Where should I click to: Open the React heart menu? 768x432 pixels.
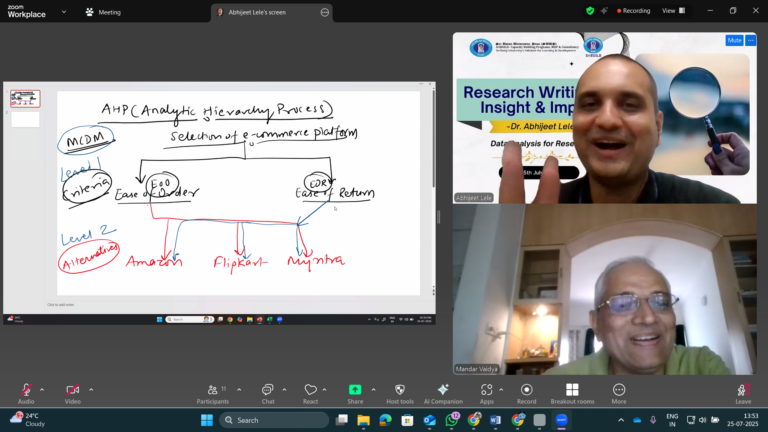[x=310, y=394]
